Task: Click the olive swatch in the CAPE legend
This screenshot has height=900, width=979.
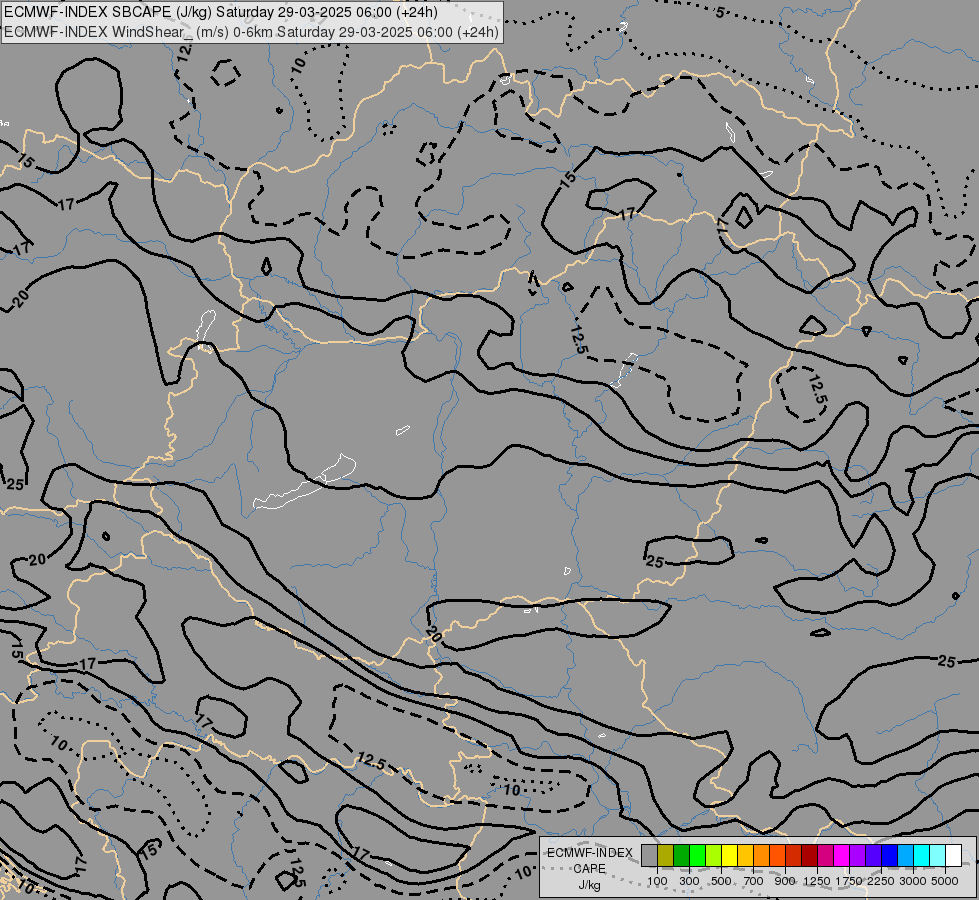Action: [x=666, y=855]
